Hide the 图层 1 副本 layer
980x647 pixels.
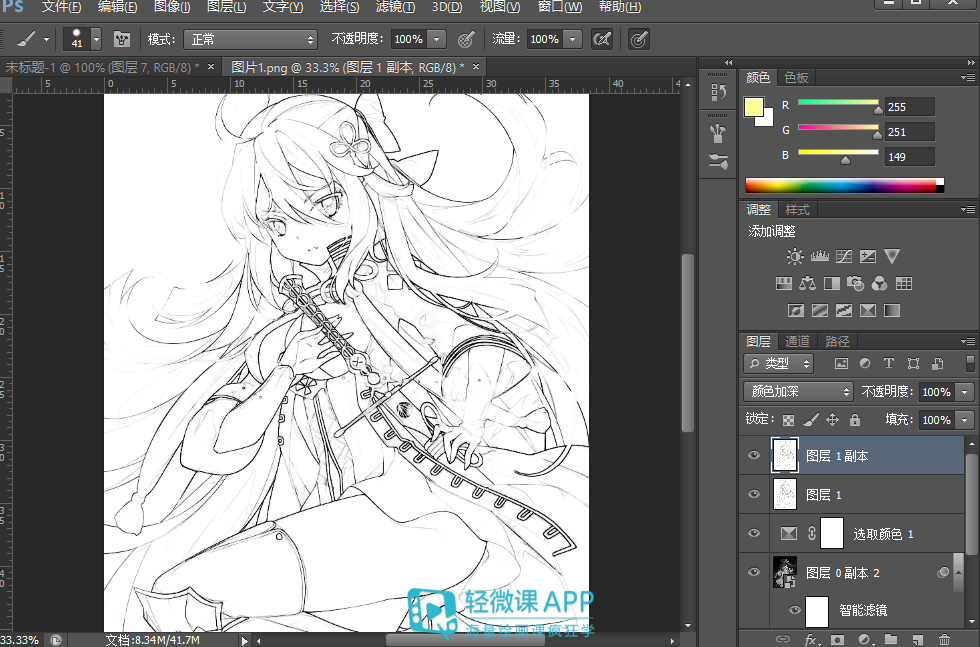point(754,455)
